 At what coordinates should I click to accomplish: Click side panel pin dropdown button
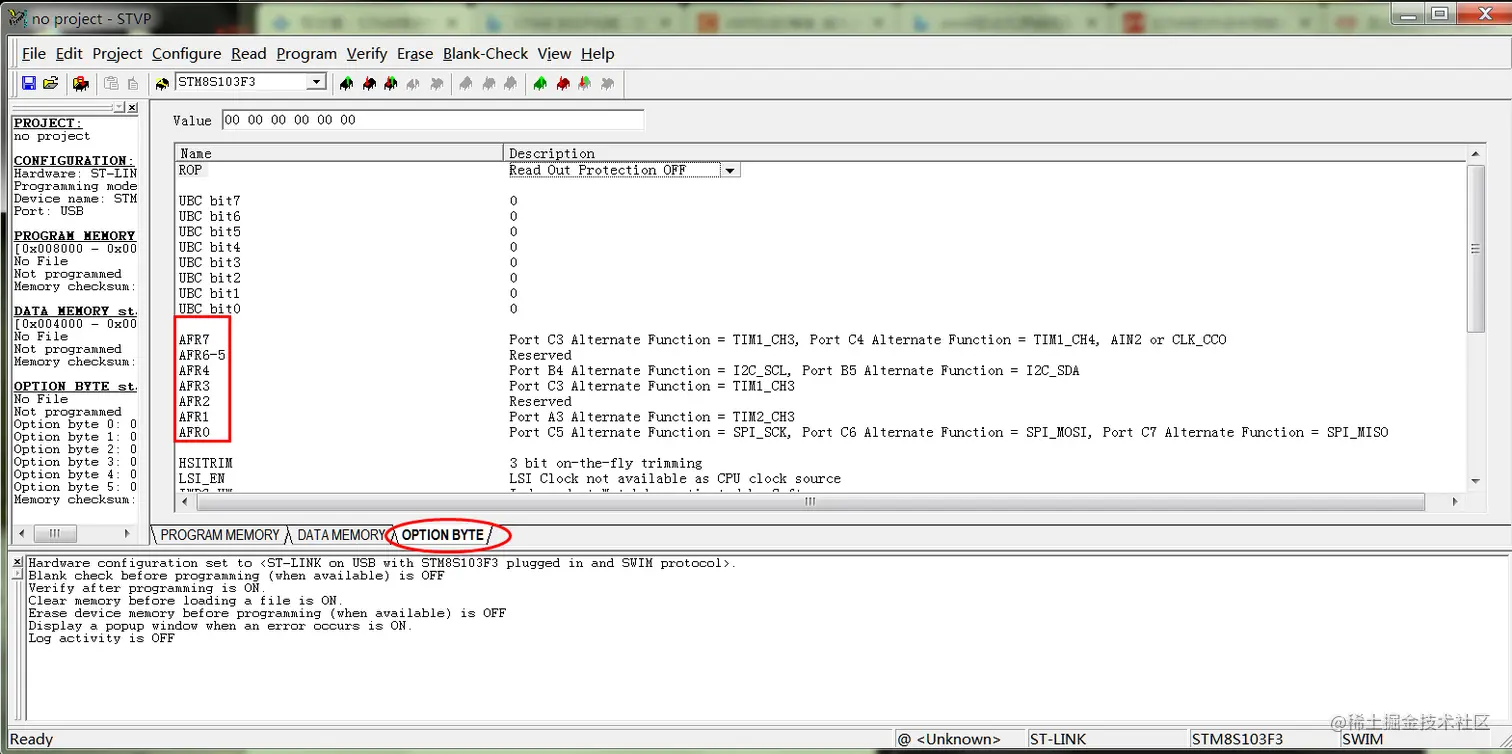(119, 107)
